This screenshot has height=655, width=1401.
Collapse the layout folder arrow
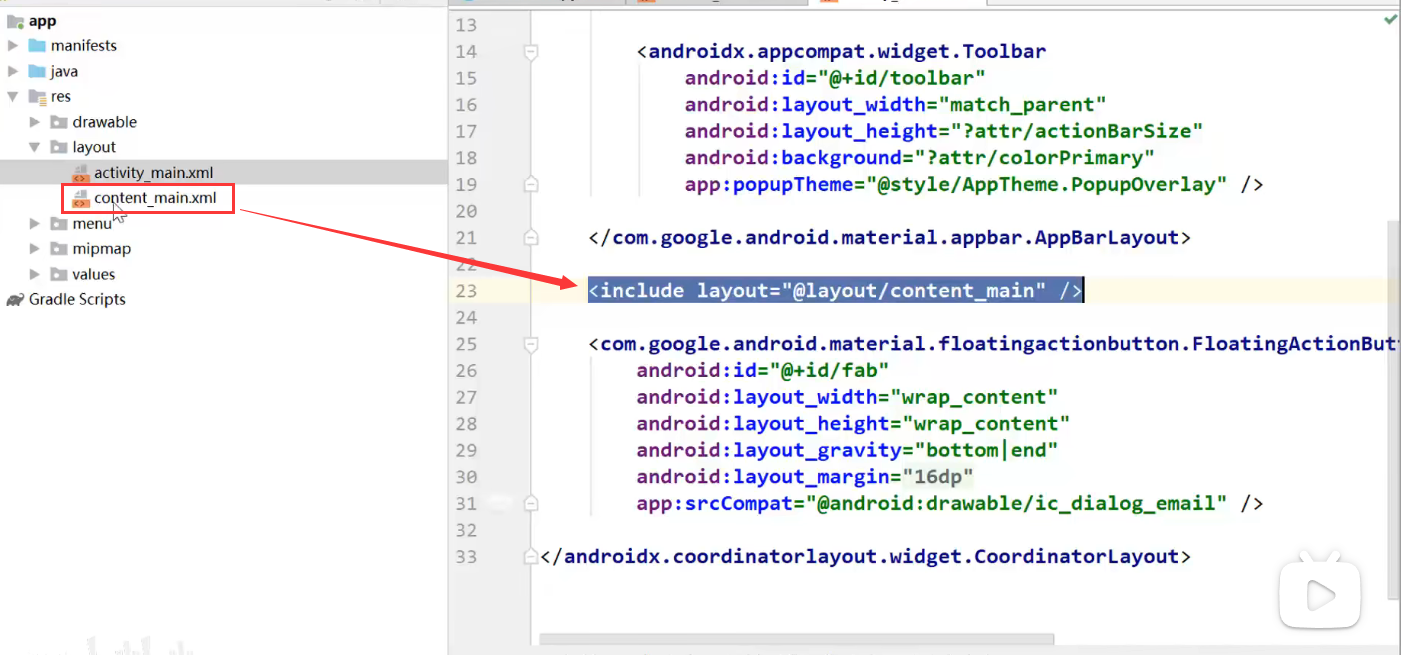click(x=35, y=147)
